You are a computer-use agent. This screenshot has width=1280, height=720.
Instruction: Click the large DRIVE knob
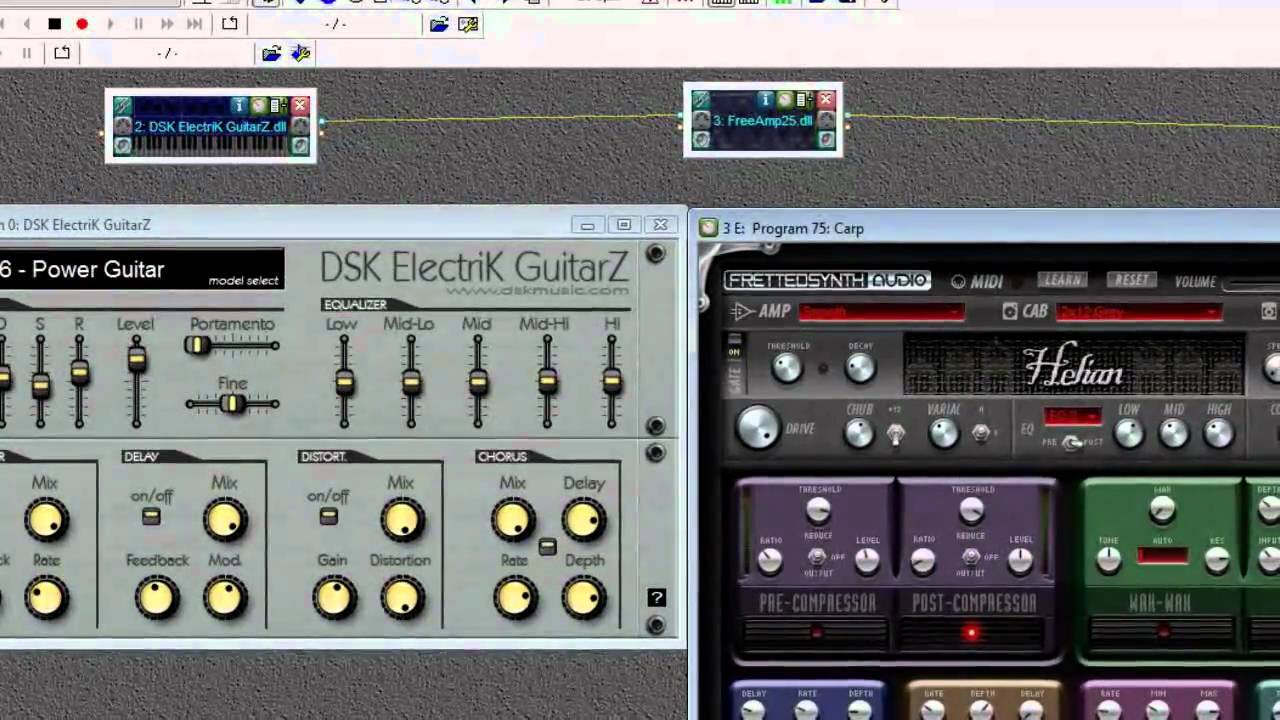click(x=758, y=428)
